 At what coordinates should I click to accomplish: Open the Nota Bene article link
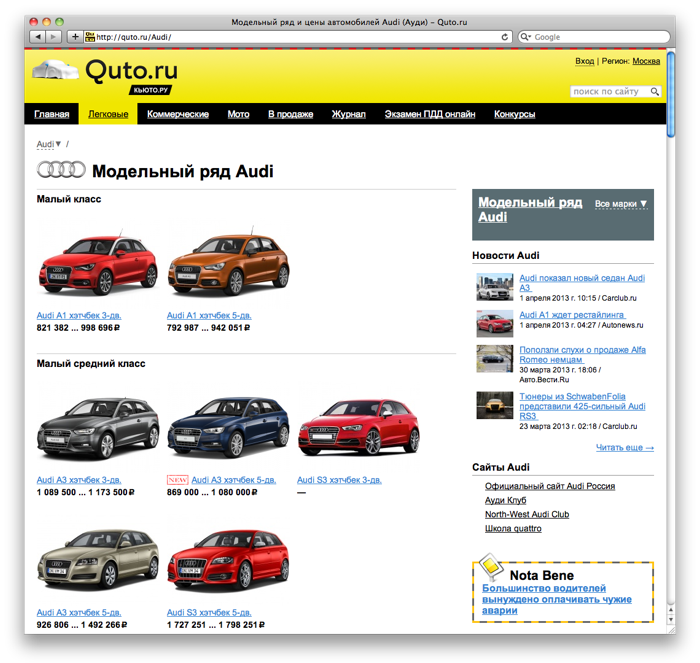click(557, 599)
